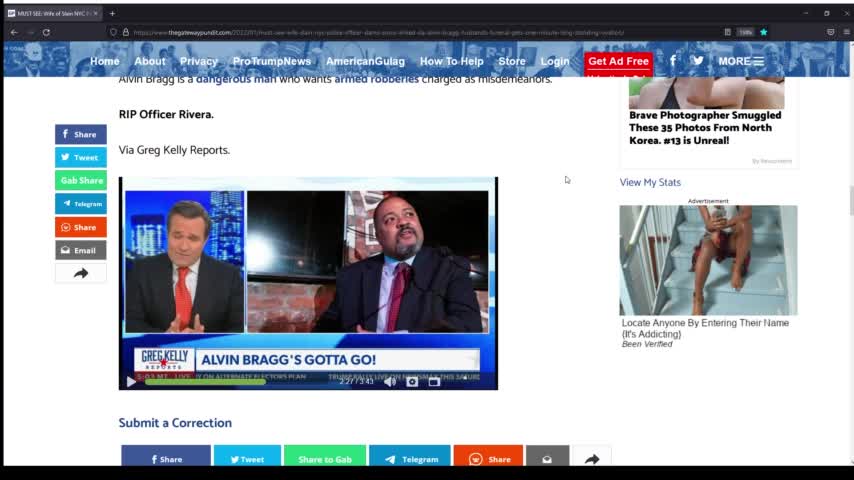The height and width of the screenshot is (480, 854).
Task: Reload the current page
Action: [x=46, y=32]
